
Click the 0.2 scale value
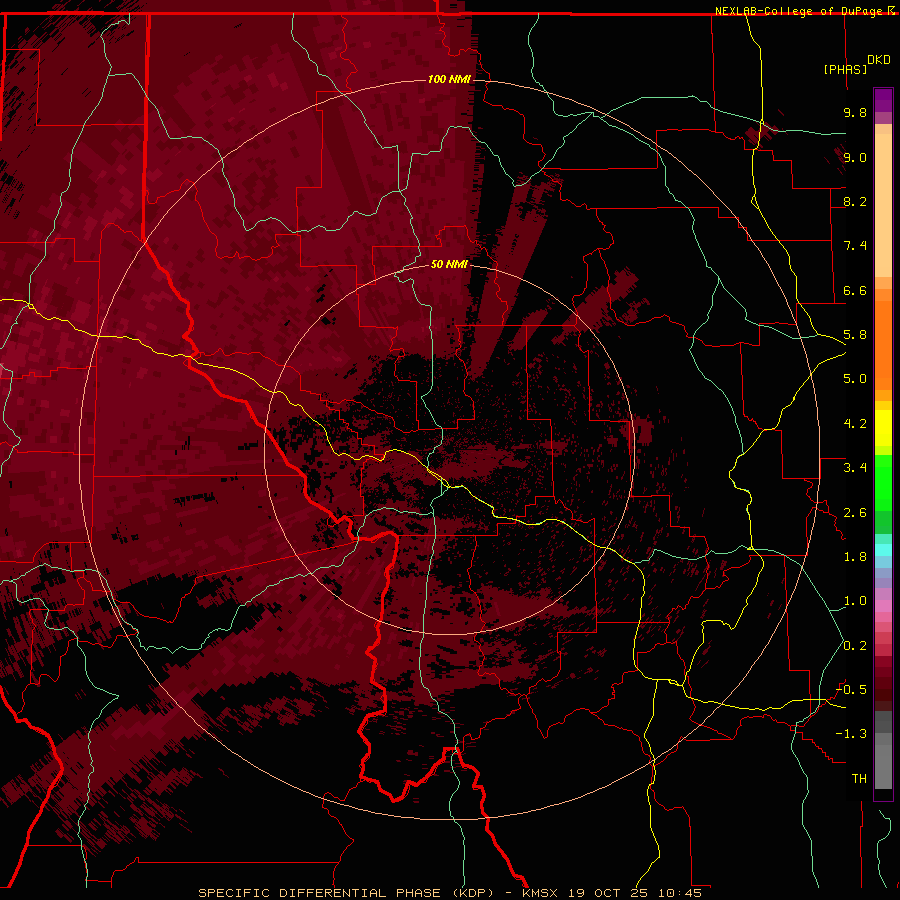pos(855,646)
